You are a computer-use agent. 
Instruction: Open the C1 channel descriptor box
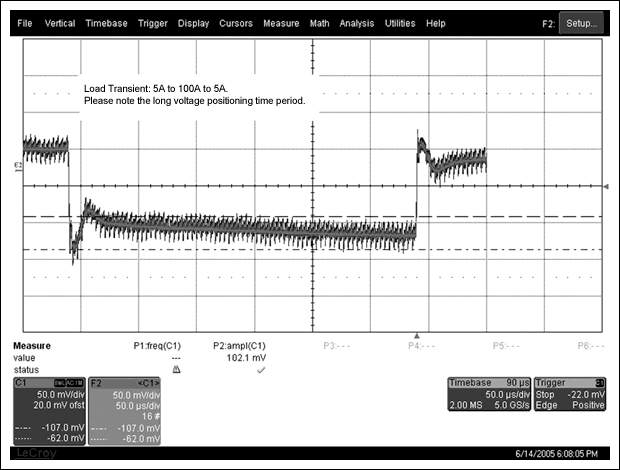[x=49, y=411]
